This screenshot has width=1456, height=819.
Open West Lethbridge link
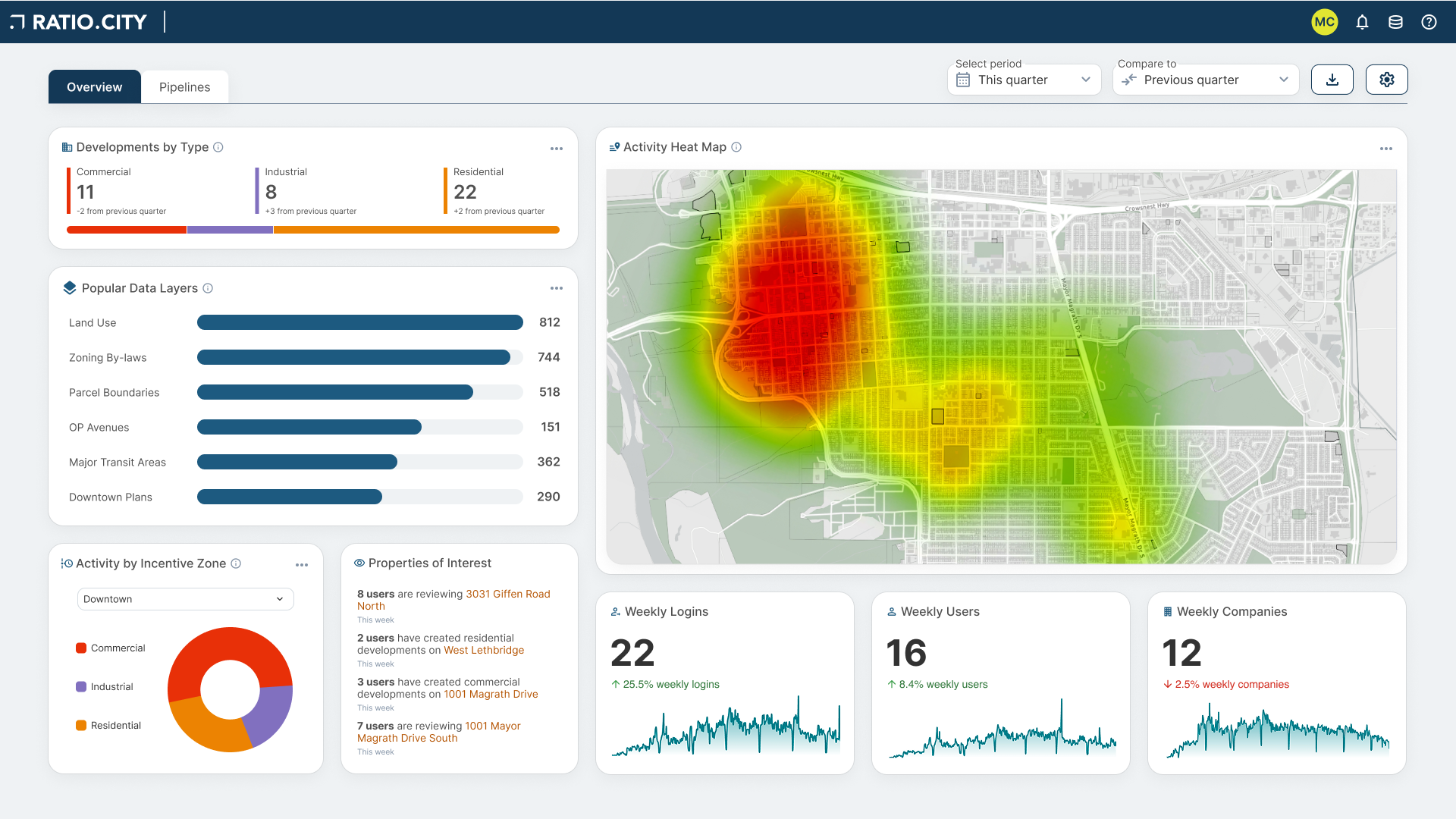click(484, 650)
